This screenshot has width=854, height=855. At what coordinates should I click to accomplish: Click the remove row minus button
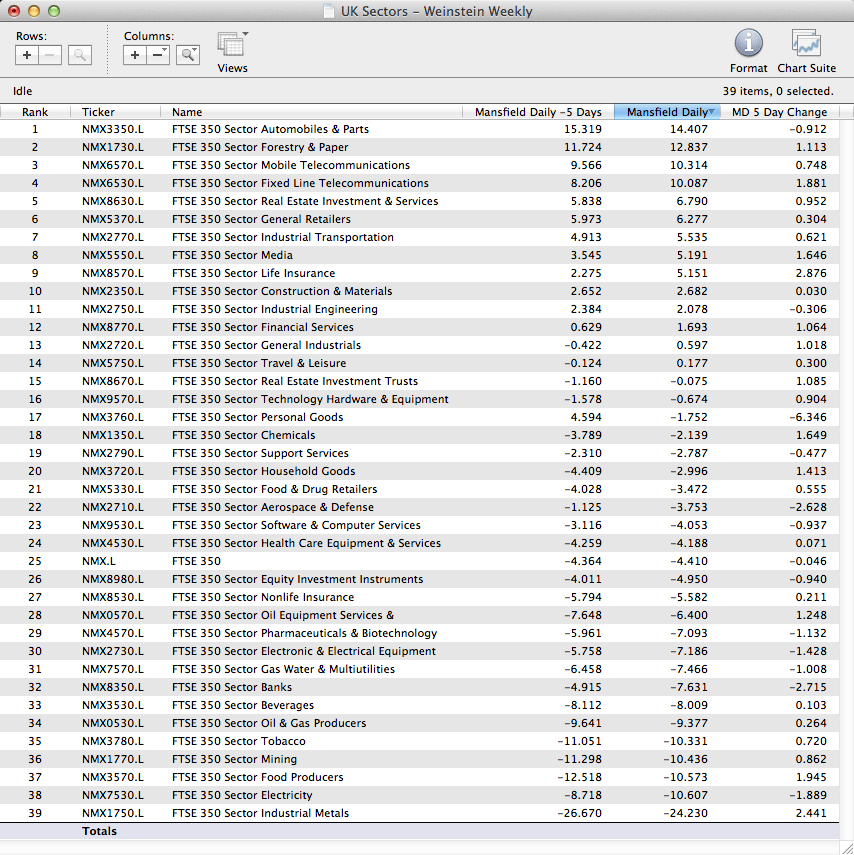click(50, 55)
